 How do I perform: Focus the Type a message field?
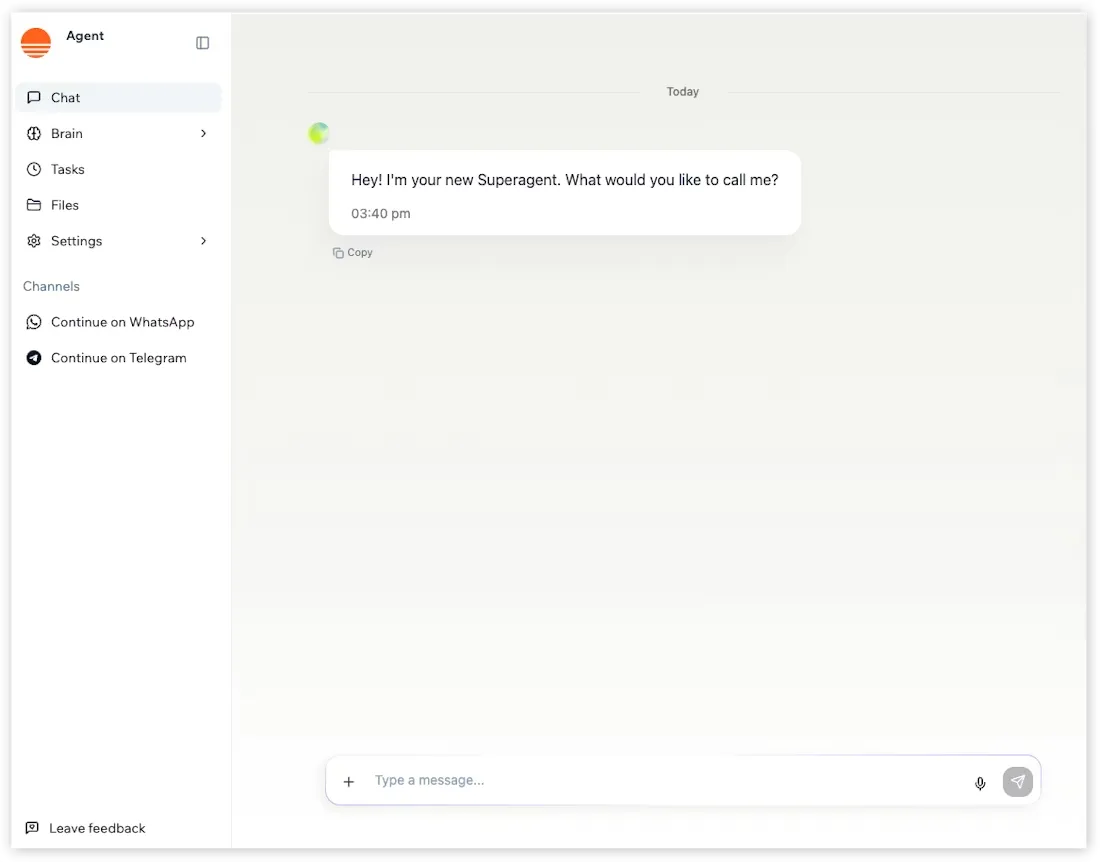tap(666, 781)
